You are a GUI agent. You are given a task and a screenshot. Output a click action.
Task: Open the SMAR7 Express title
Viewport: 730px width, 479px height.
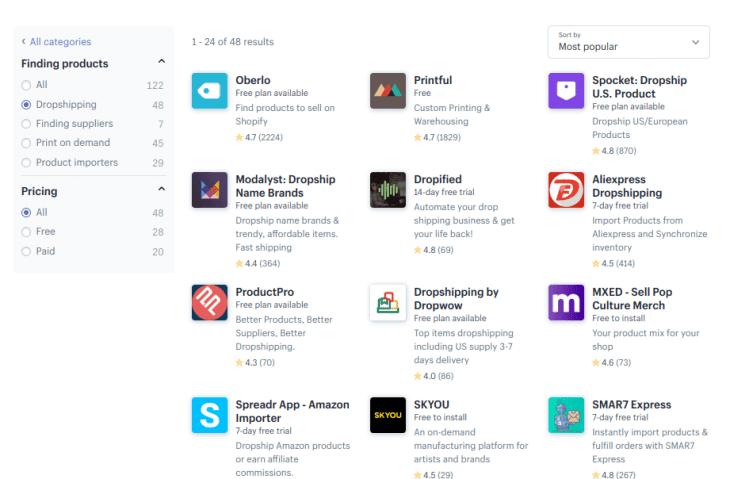click(631, 405)
